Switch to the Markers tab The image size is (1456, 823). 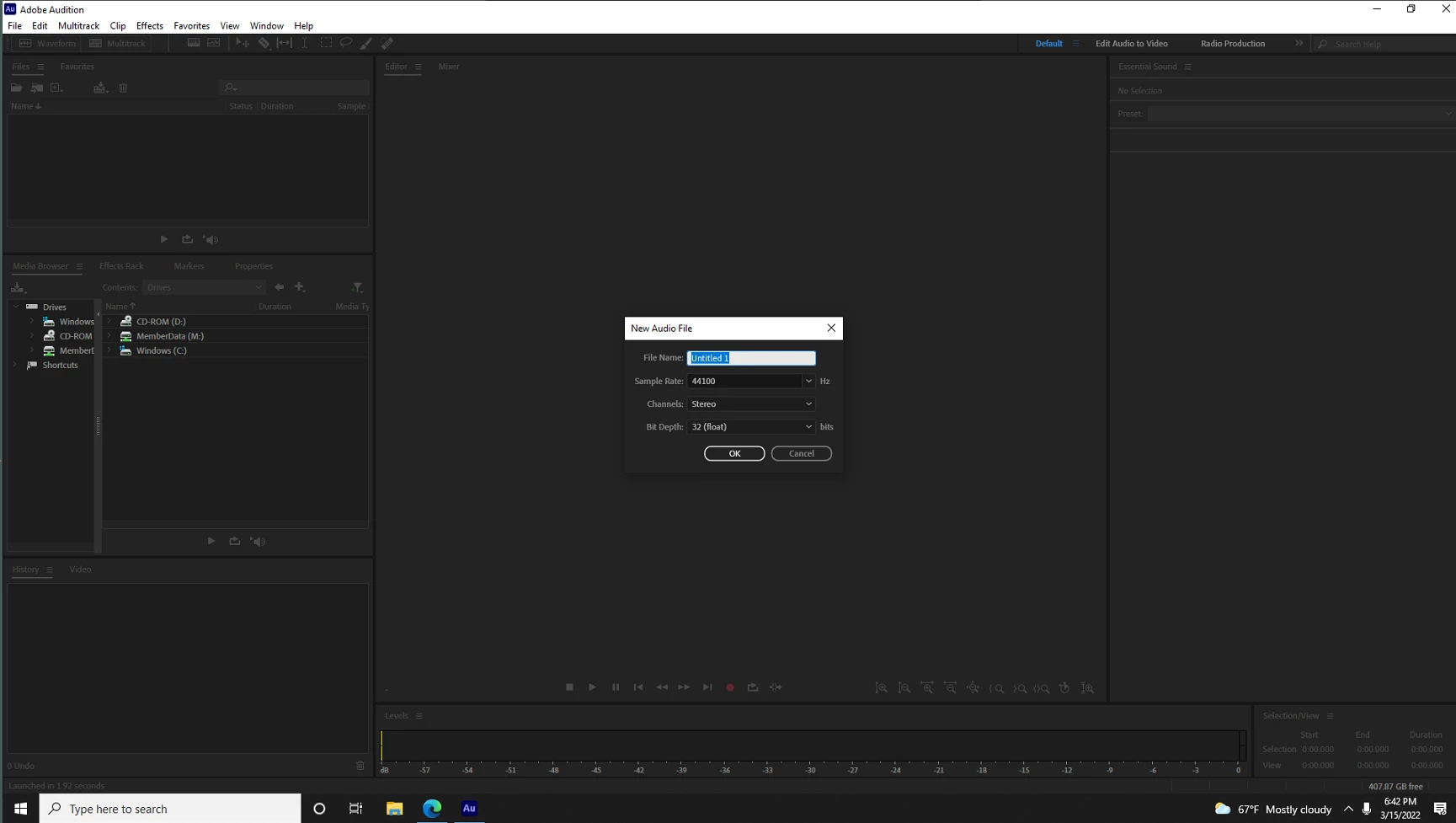[x=189, y=266]
